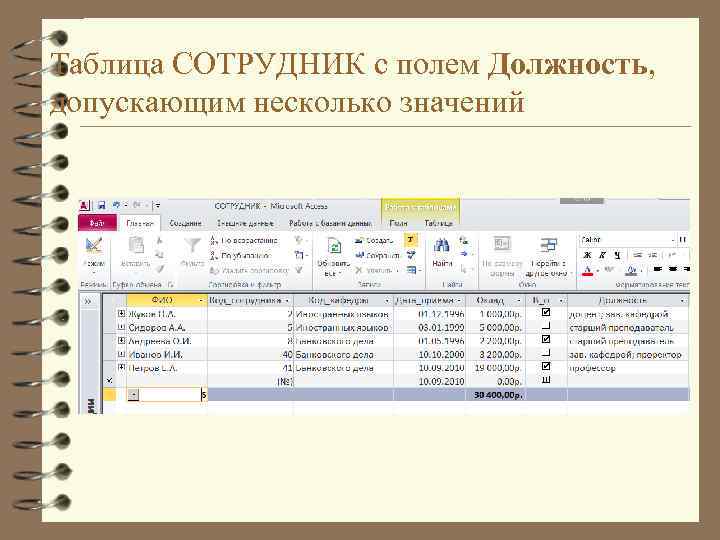Open the Код_кафедры column header dropdown

[387, 301]
